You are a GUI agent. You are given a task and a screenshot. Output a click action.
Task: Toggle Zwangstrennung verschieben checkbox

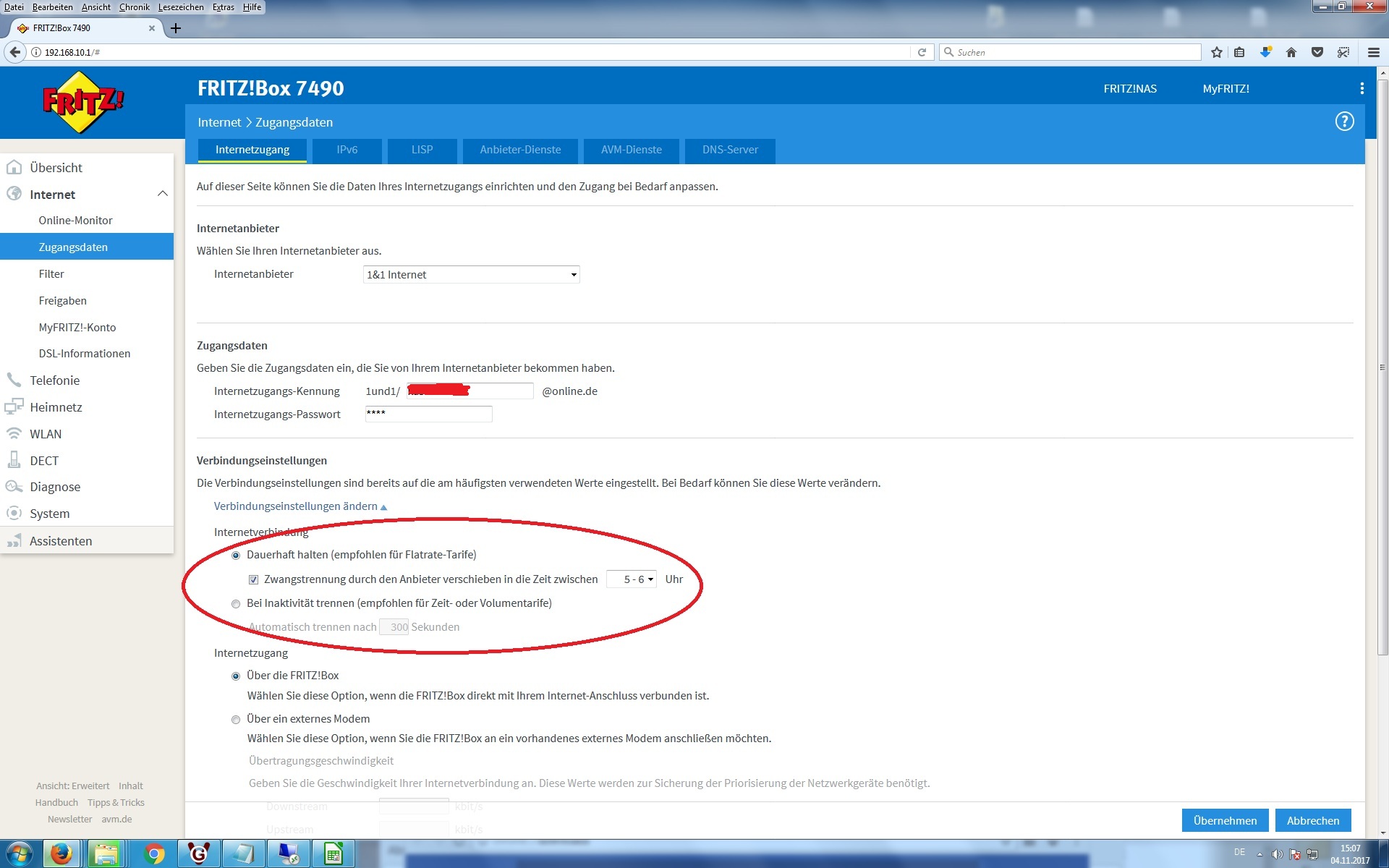(x=253, y=579)
